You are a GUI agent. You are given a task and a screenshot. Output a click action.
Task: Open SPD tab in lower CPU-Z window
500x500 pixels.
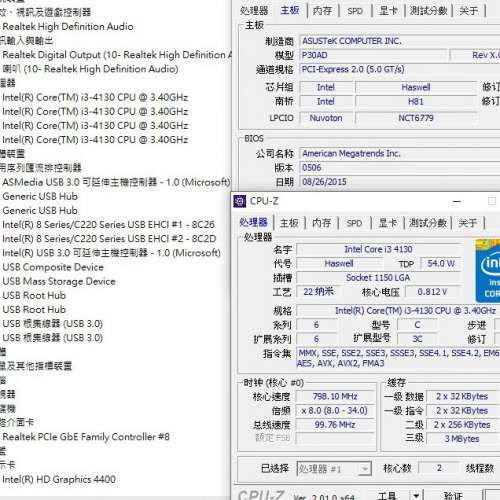pos(354,223)
